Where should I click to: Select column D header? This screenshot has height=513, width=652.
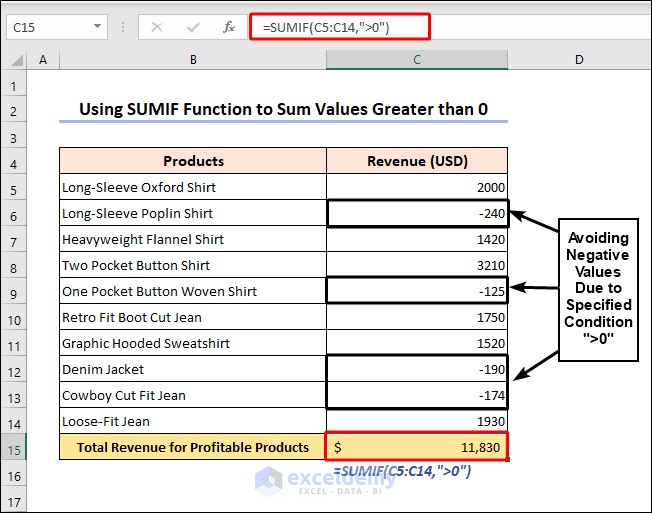coord(579,61)
